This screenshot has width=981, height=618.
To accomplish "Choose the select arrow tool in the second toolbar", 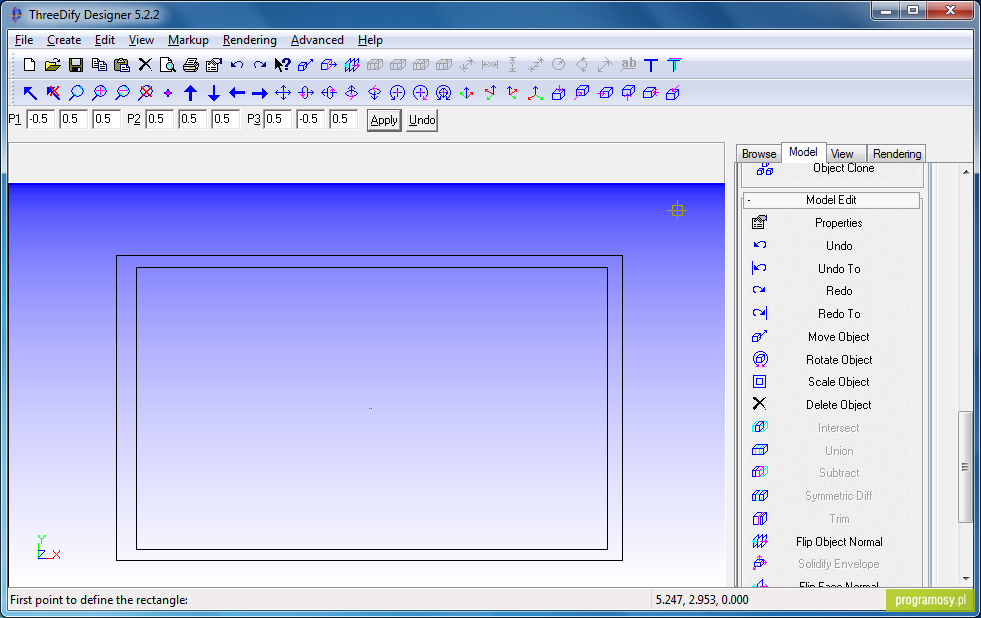I will [30, 93].
